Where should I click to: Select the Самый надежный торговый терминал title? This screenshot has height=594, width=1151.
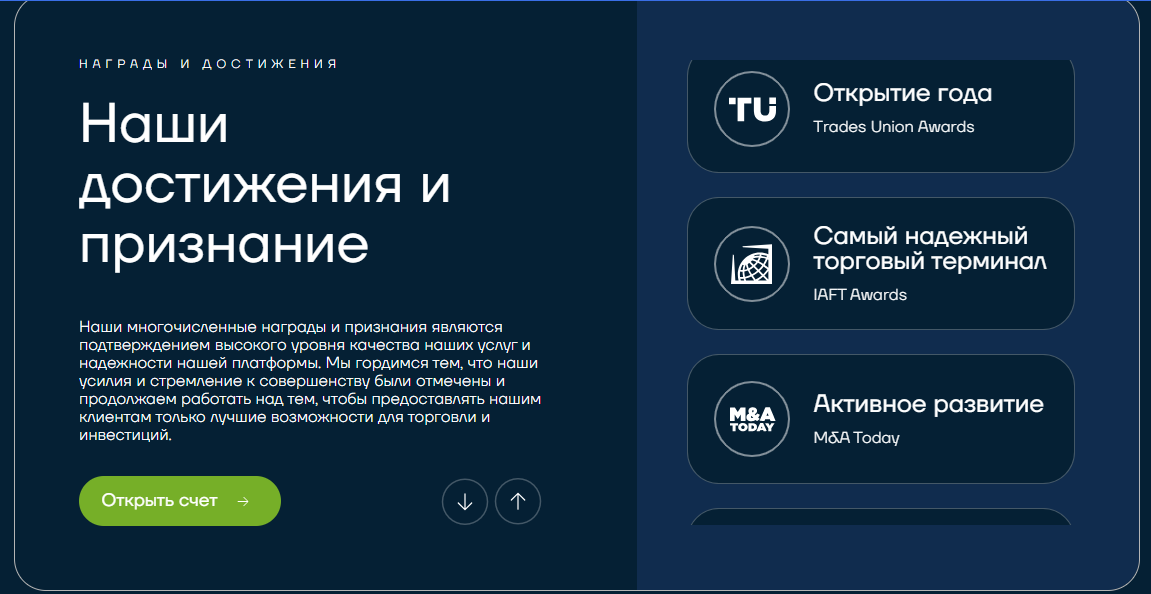[x=929, y=249]
